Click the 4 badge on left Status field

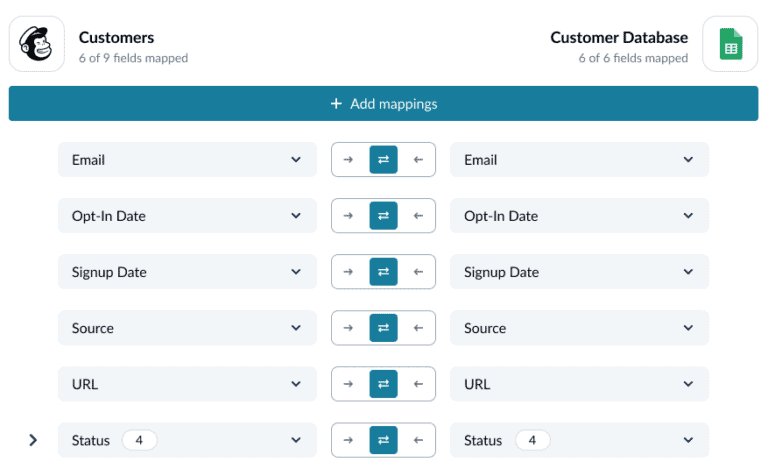tap(139, 440)
